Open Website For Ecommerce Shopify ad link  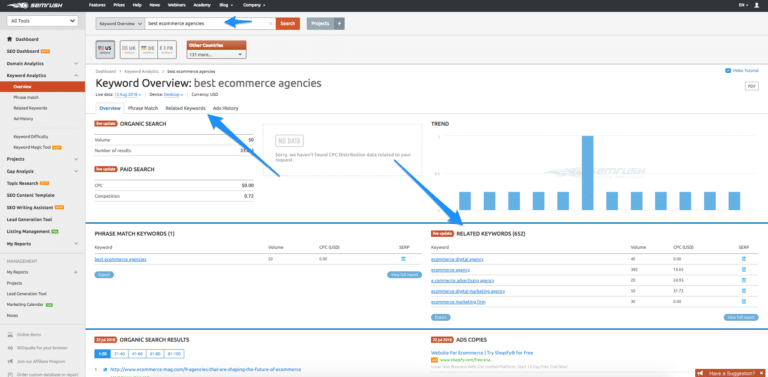pos(482,353)
